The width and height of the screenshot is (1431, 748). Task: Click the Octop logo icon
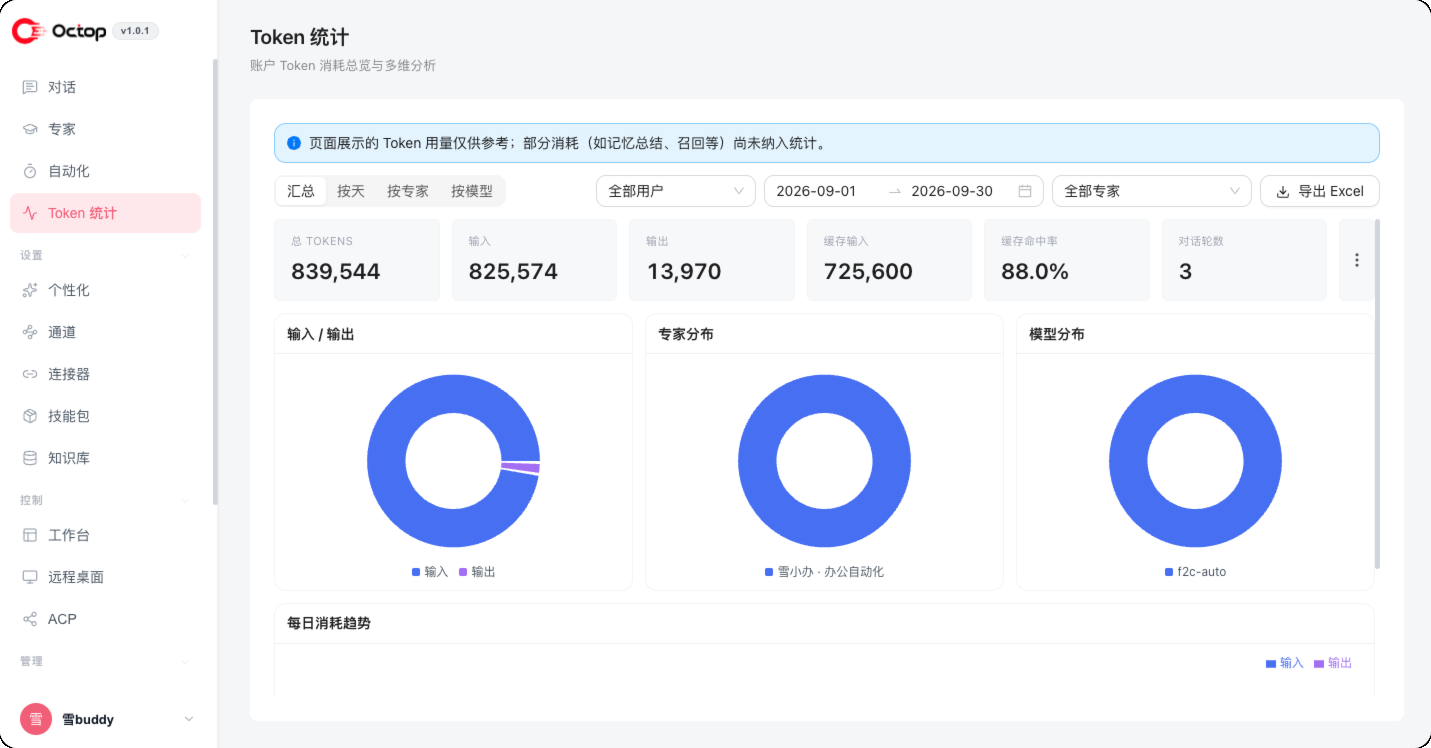pos(29,31)
